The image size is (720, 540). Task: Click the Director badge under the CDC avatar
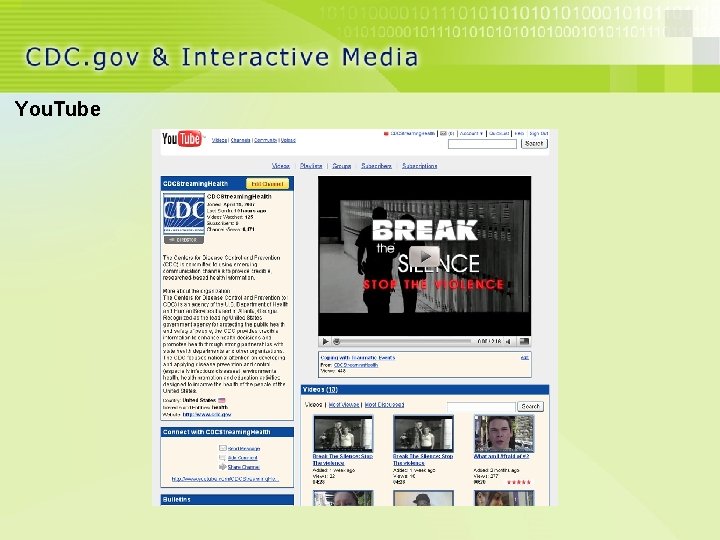point(184,240)
